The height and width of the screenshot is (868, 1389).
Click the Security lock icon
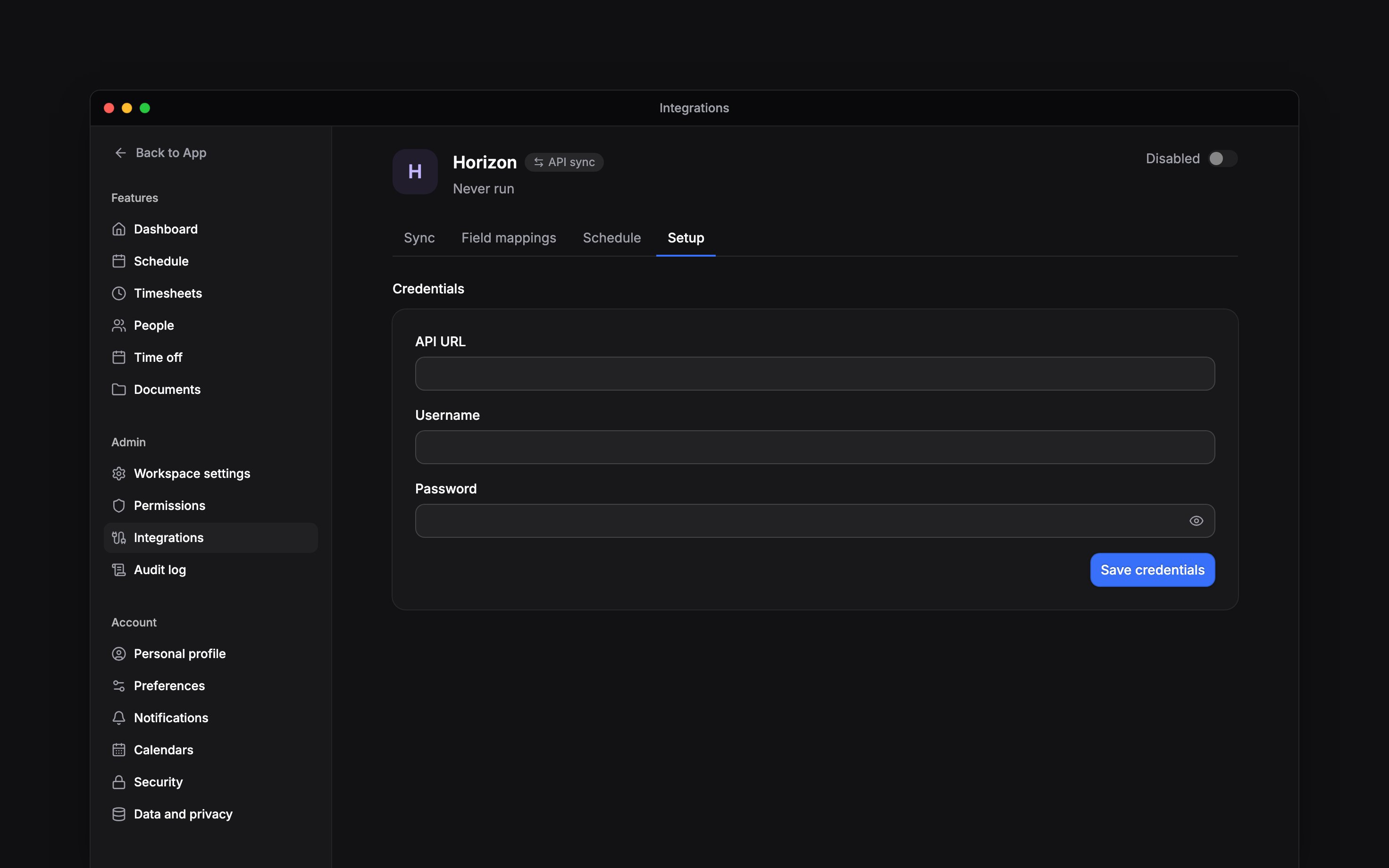(119, 783)
